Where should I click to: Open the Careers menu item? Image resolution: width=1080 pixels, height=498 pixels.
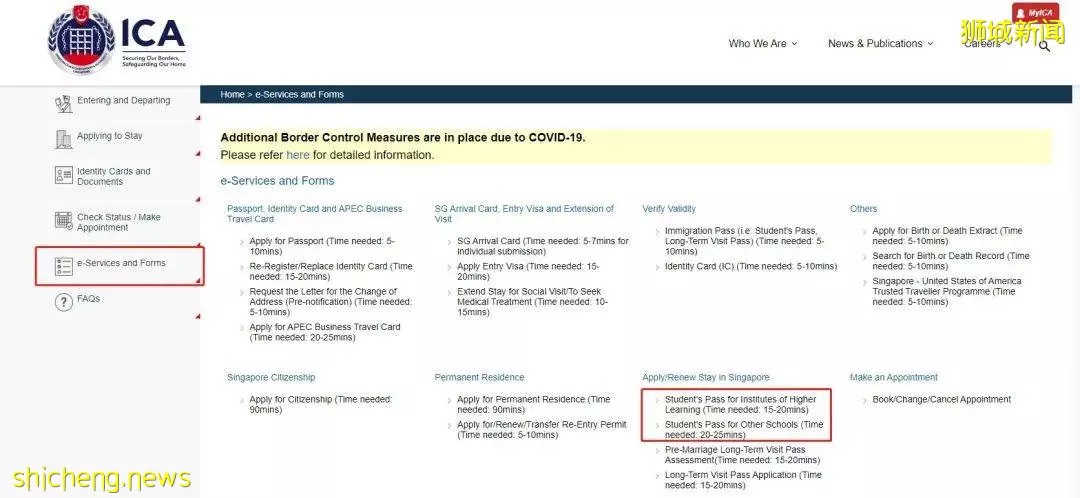pyautogui.click(x=982, y=43)
